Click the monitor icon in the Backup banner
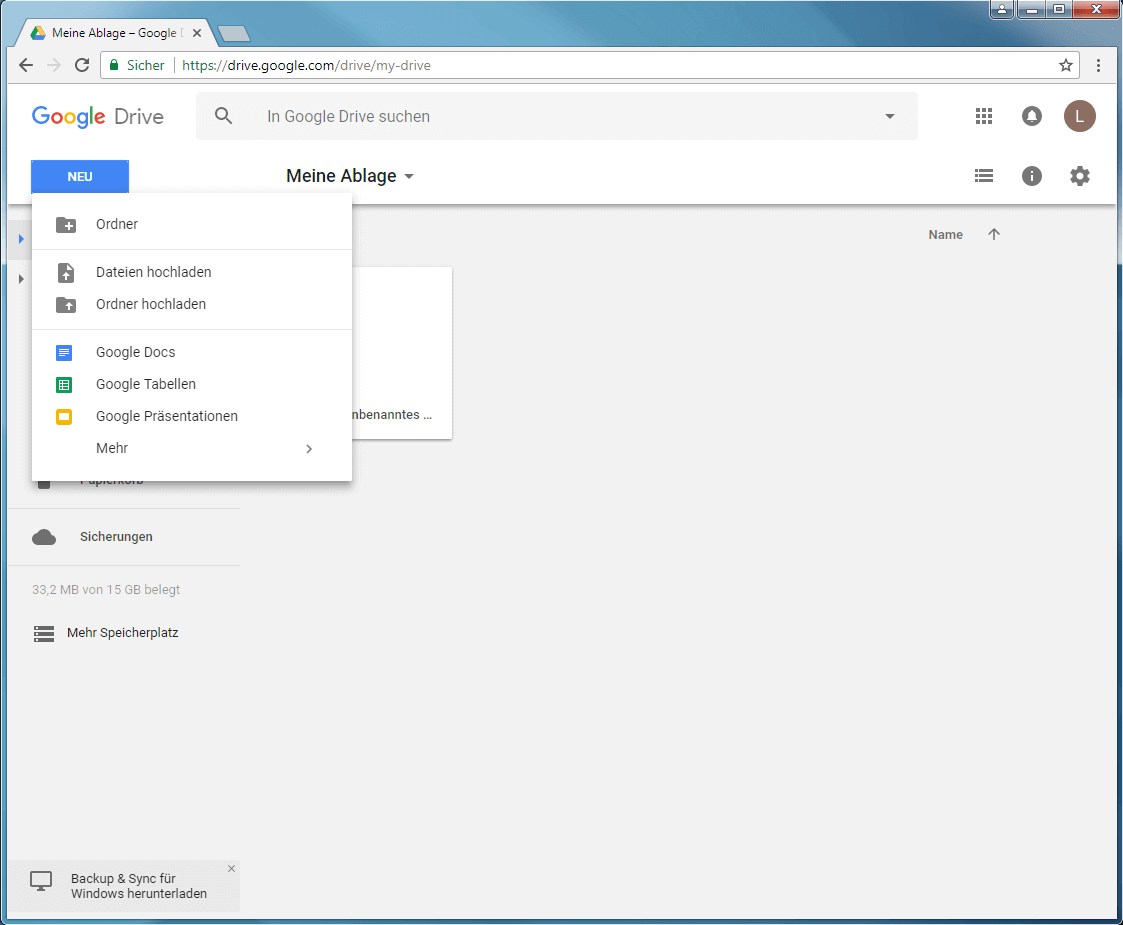This screenshot has height=925, width=1123. click(x=41, y=881)
